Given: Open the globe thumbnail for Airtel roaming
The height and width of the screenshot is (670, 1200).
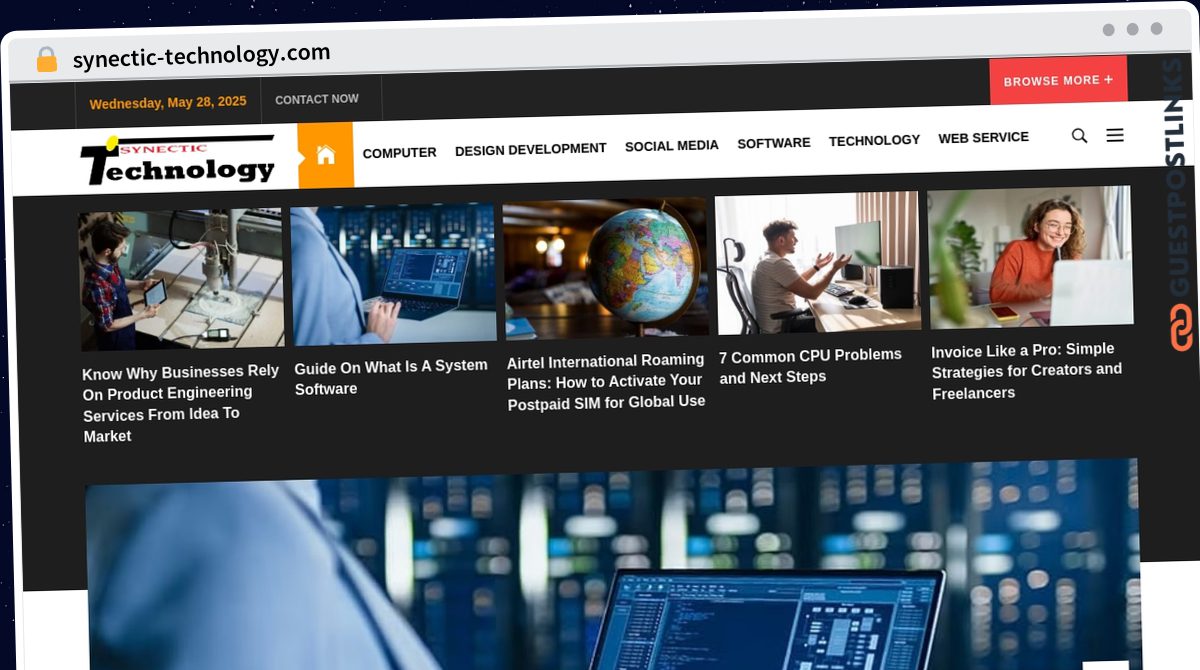Looking at the screenshot, I should pyautogui.click(x=606, y=267).
